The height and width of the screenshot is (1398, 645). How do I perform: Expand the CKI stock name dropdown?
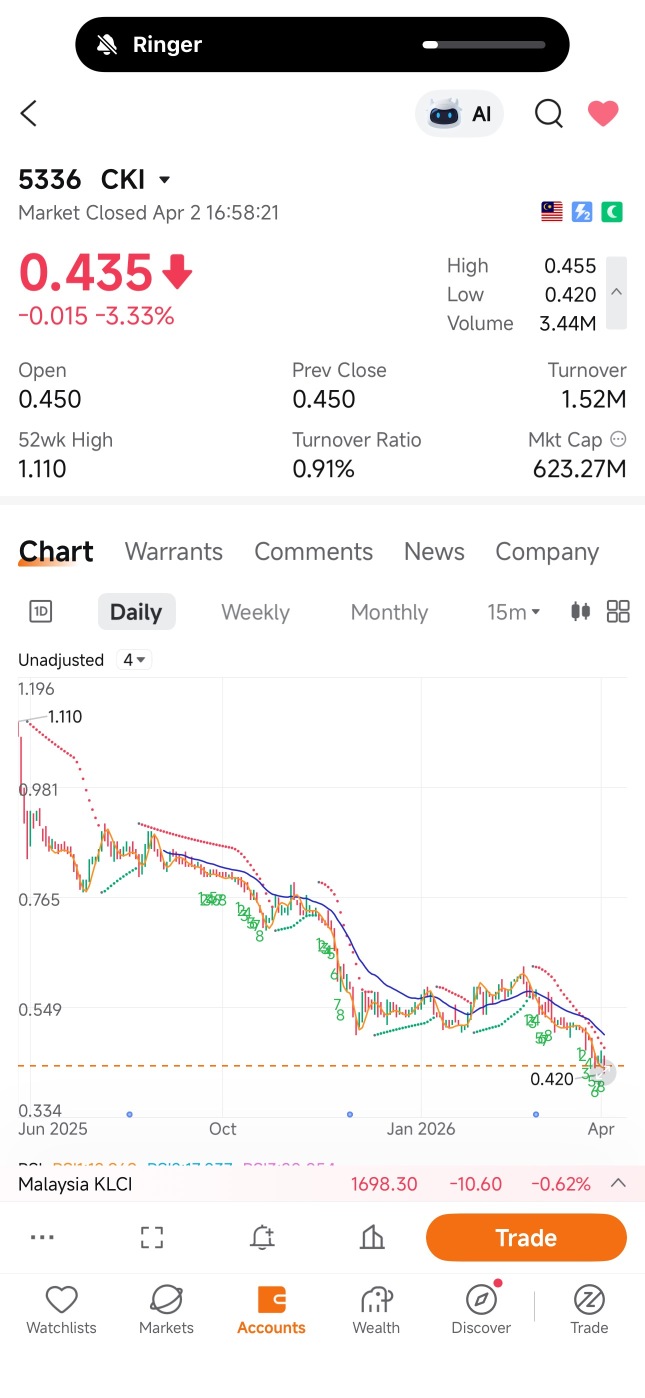pos(164,180)
